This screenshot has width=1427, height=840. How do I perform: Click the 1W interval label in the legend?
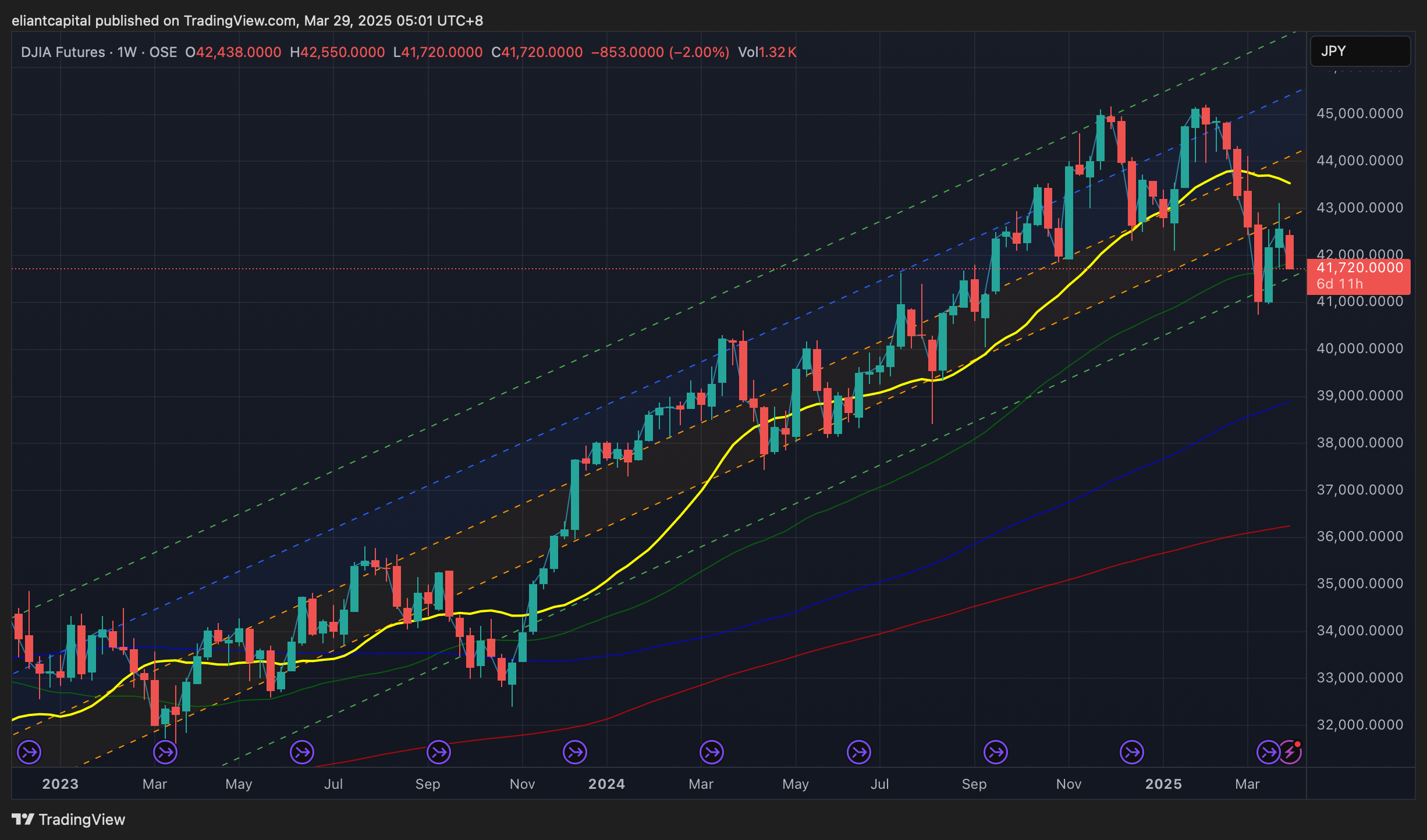(x=127, y=52)
